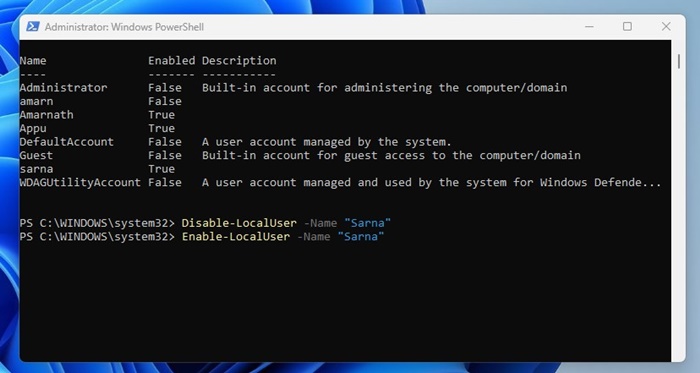Minimize the PowerShell window
The image size is (700, 373).
[589, 27]
